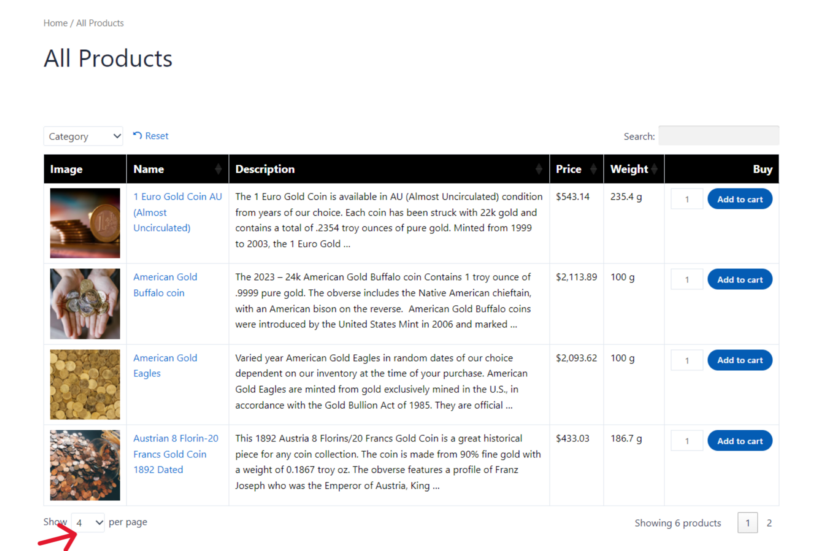Sort table by Price column arrows
Screen dimensions: 820x551
point(593,169)
